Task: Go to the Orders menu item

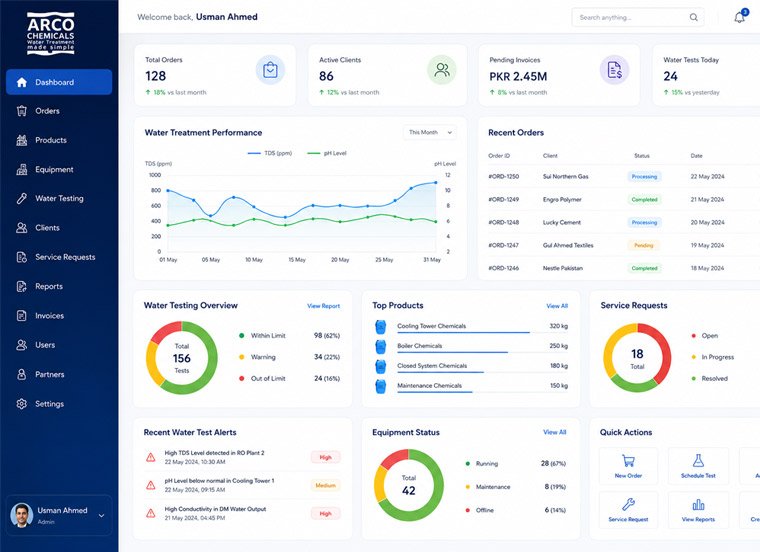Action: [x=59, y=111]
